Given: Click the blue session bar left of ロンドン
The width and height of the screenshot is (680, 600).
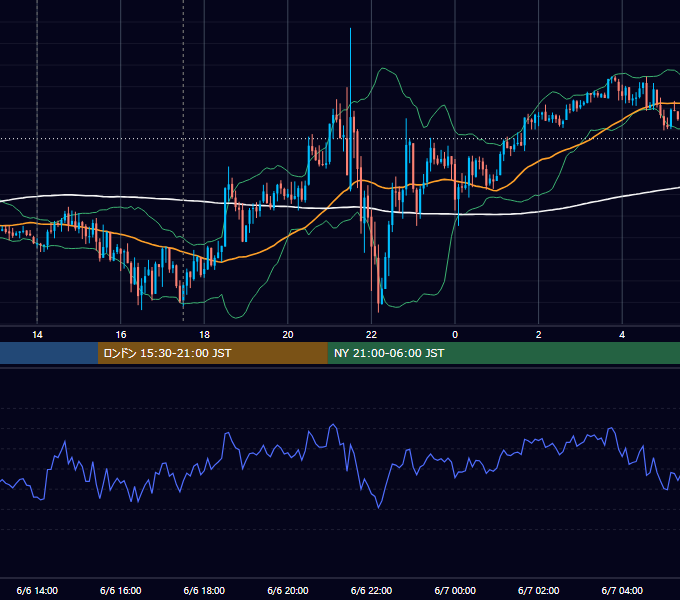Looking at the screenshot, I should [49, 353].
